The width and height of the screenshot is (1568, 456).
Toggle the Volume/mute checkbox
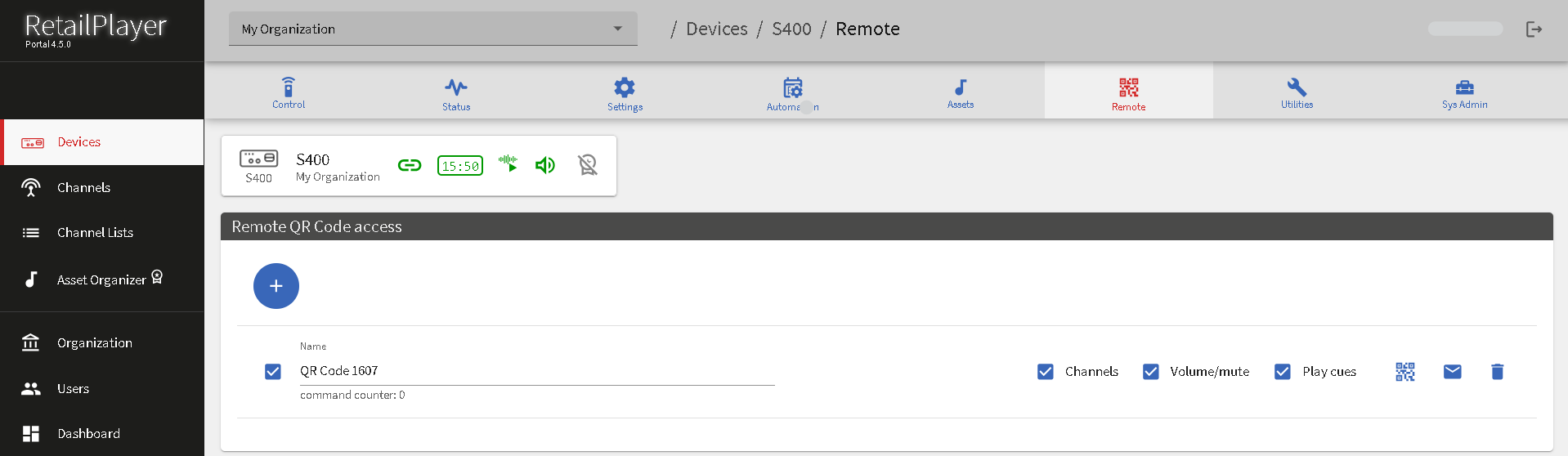coord(1150,372)
